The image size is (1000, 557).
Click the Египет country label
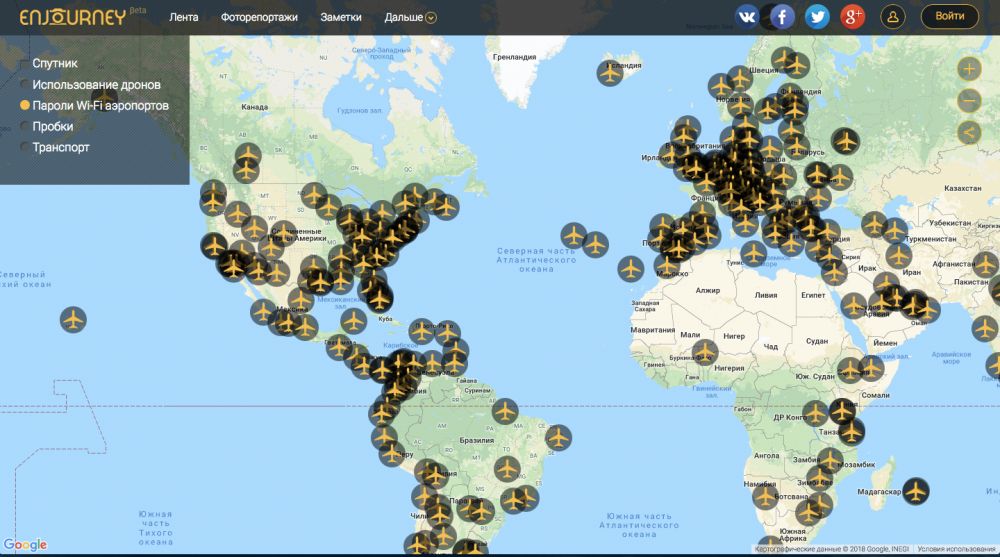click(812, 295)
